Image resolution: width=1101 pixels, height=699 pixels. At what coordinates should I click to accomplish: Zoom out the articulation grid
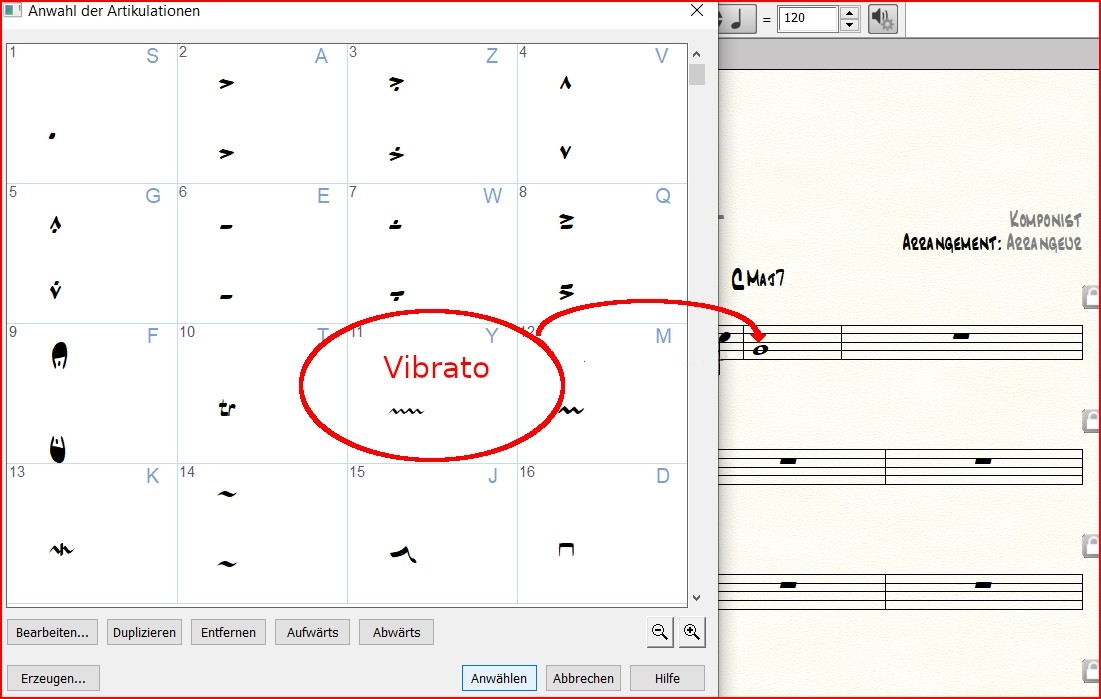pyautogui.click(x=660, y=632)
